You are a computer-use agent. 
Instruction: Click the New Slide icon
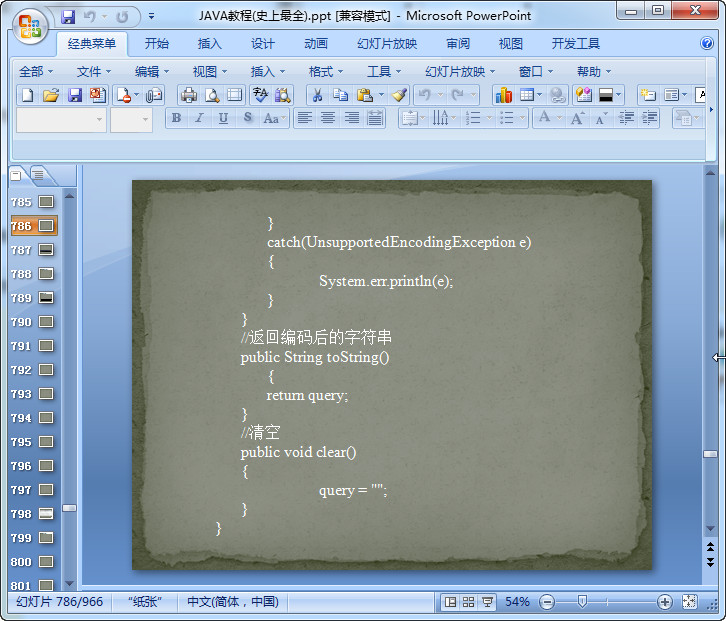click(x=648, y=95)
